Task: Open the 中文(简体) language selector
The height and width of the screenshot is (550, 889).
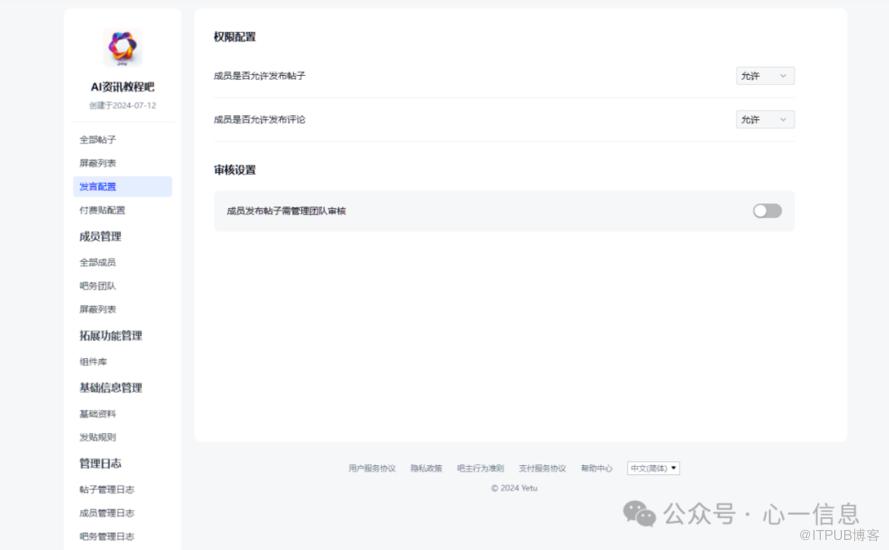Action: [653, 468]
